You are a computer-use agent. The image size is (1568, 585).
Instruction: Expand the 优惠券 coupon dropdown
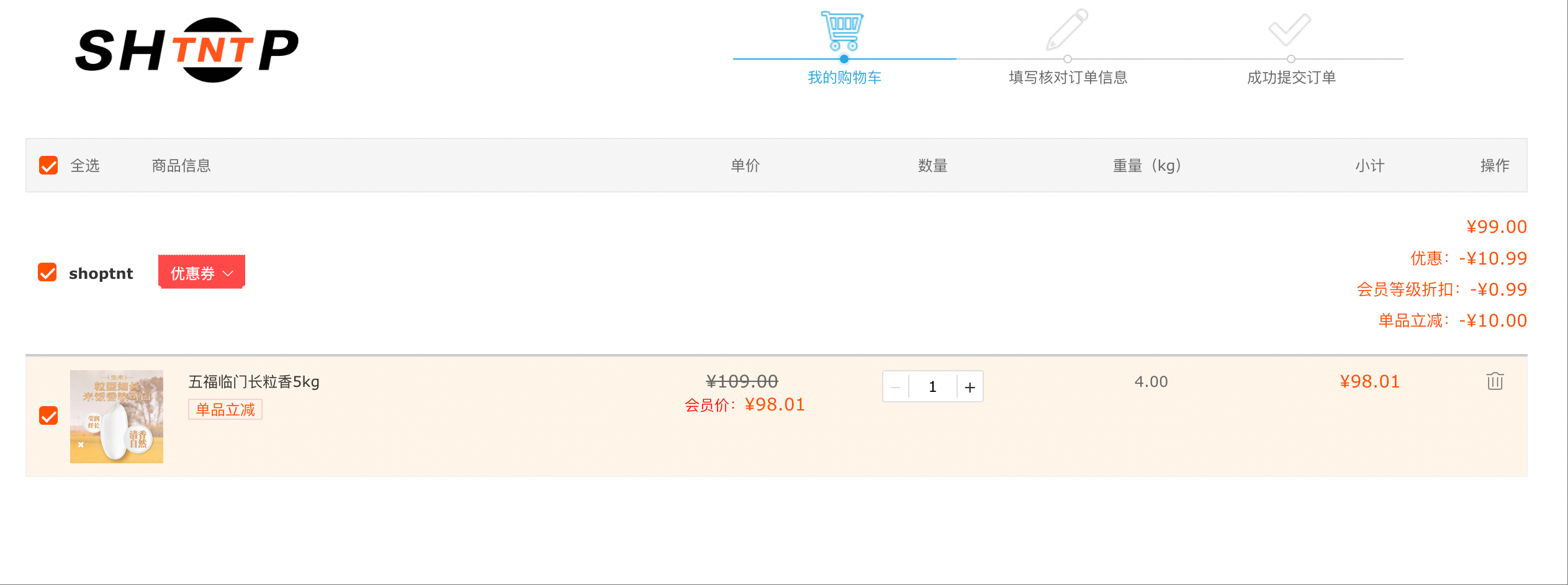pos(202,272)
